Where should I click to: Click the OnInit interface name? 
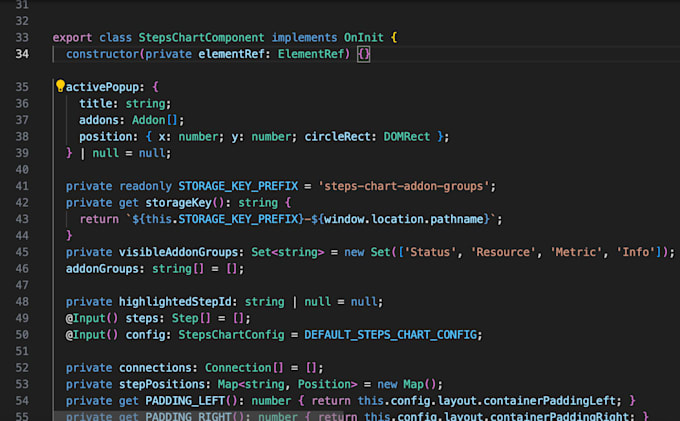click(363, 38)
